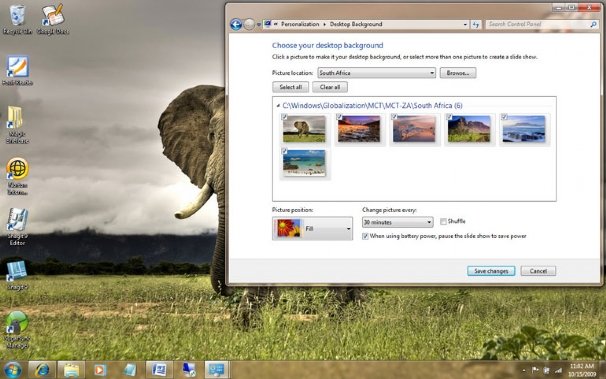This screenshot has width=606, height=379.
Task: Uncheck the elephant wallpaper thumbnail checkbox
Action: pos(284,117)
